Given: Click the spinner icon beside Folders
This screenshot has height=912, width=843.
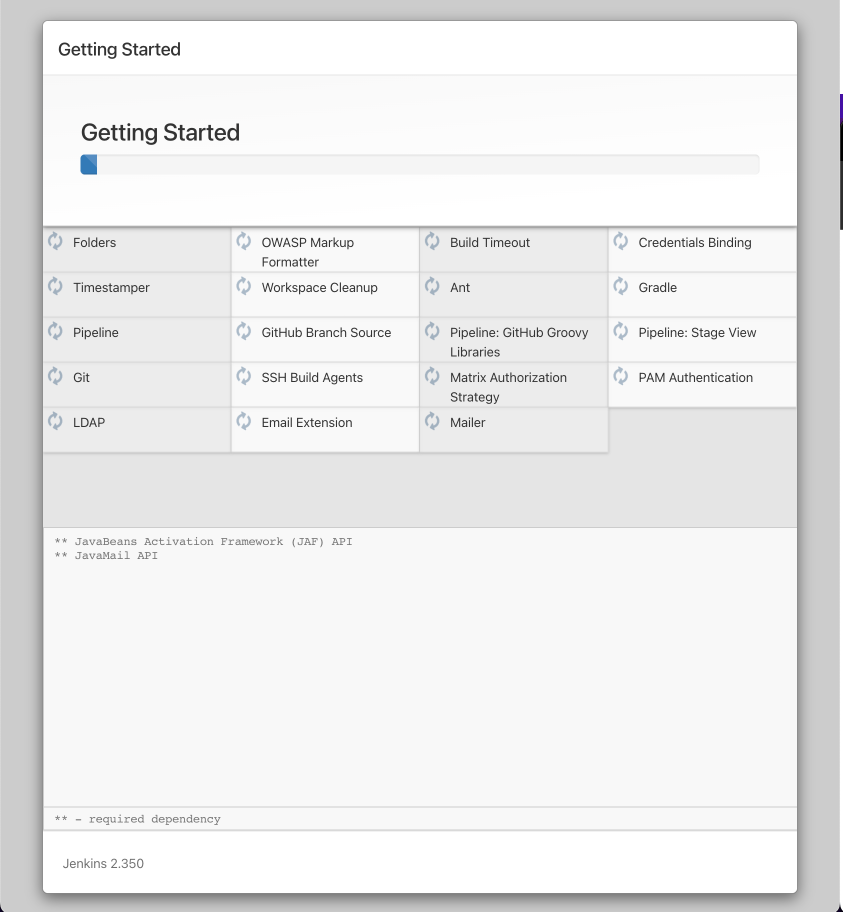Looking at the screenshot, I should (55, 241).
